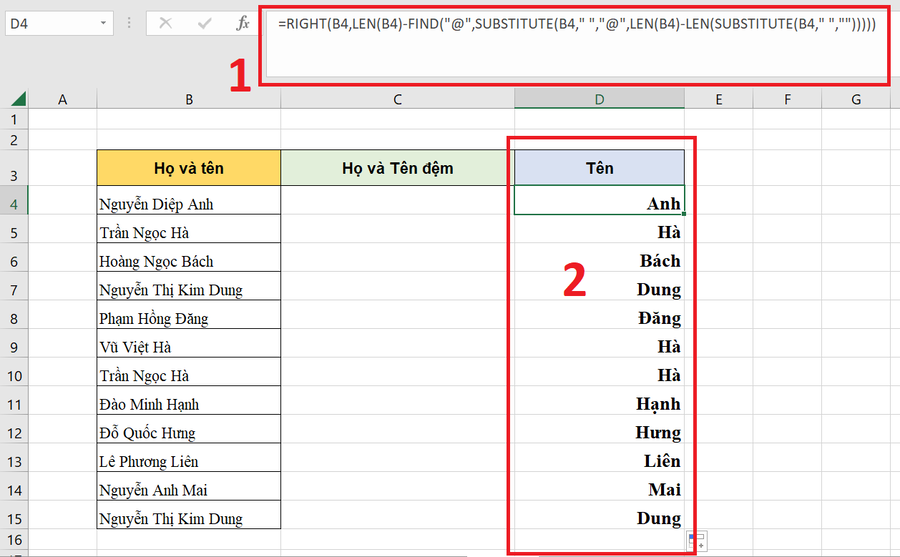
Task: Select row 2 header
Action: (14, 140)
